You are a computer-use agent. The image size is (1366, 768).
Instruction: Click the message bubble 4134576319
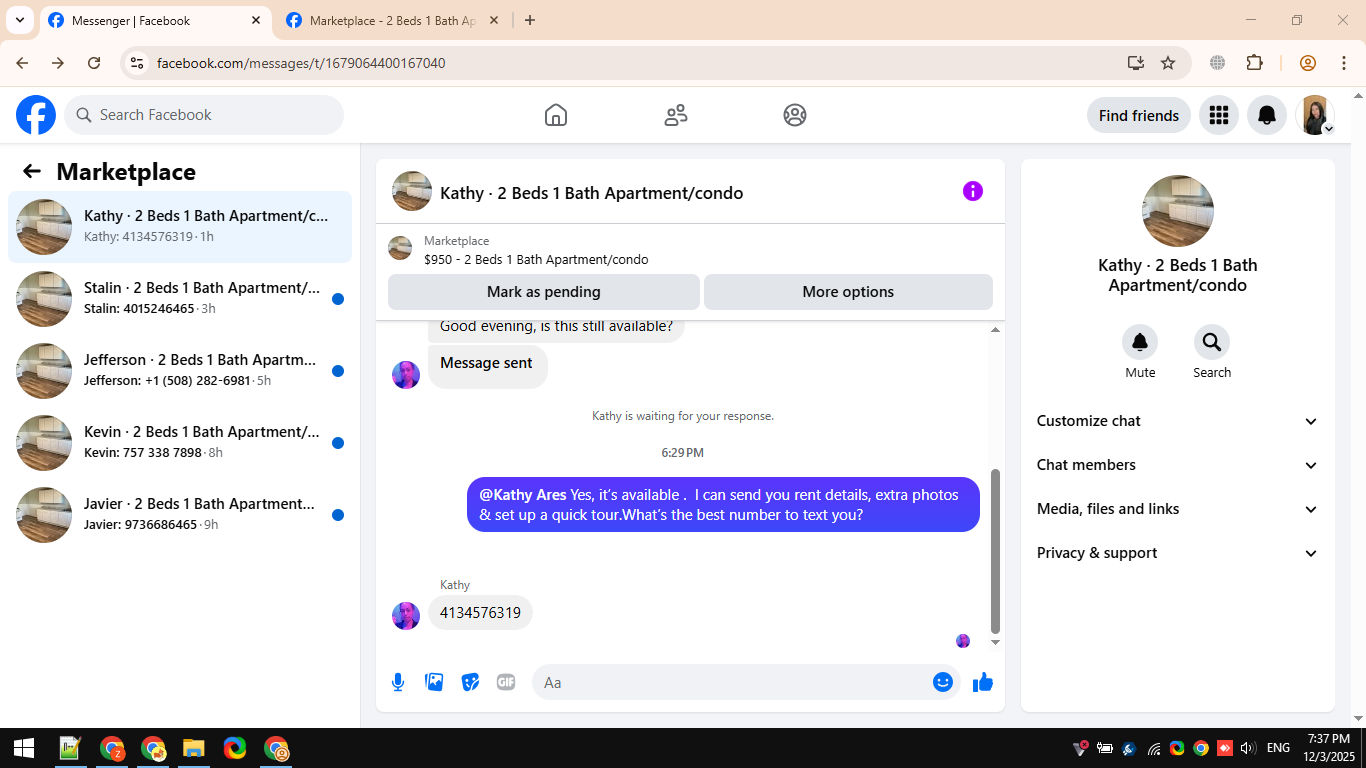(x=481, y=613)
